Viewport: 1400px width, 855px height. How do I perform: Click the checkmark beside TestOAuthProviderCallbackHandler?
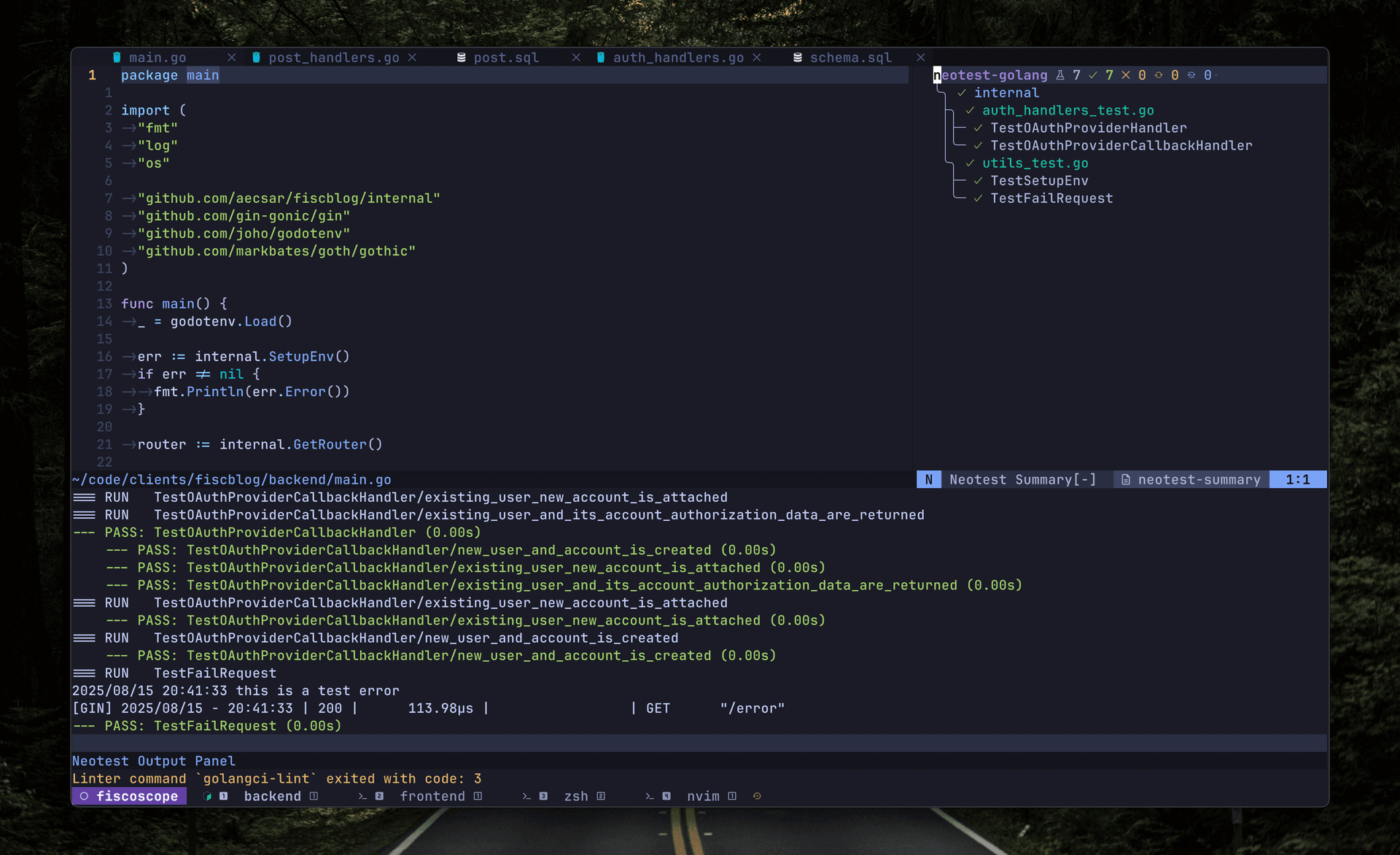tap(978, 145)
